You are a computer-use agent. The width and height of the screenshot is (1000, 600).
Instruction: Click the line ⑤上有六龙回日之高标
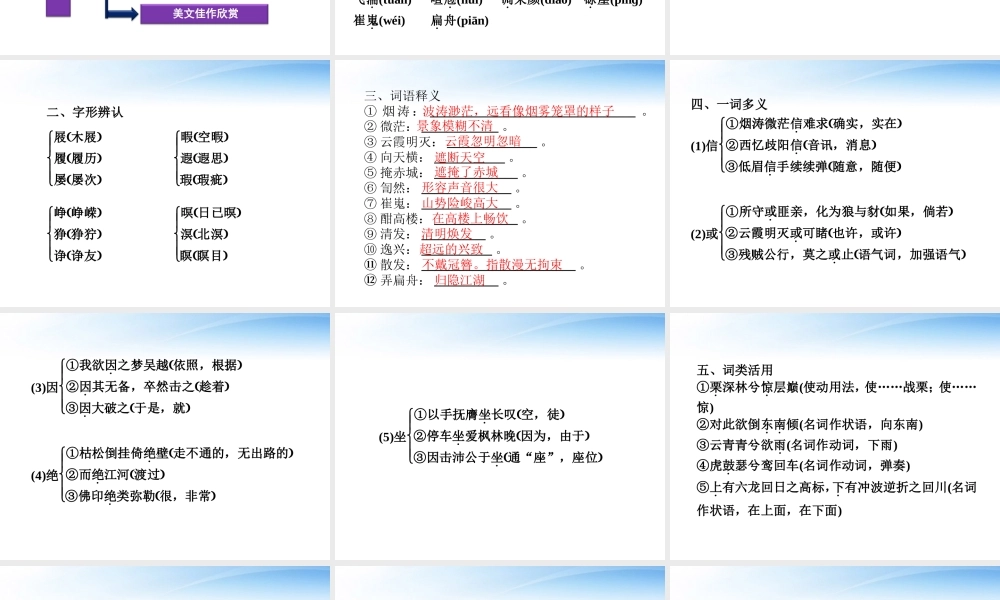coord(836,499)
